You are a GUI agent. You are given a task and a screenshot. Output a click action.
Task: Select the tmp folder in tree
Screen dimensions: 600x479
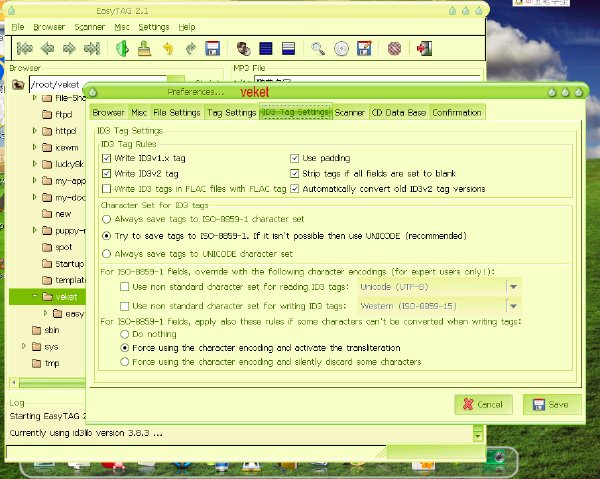pyautogui.click(x=52, y=363)
